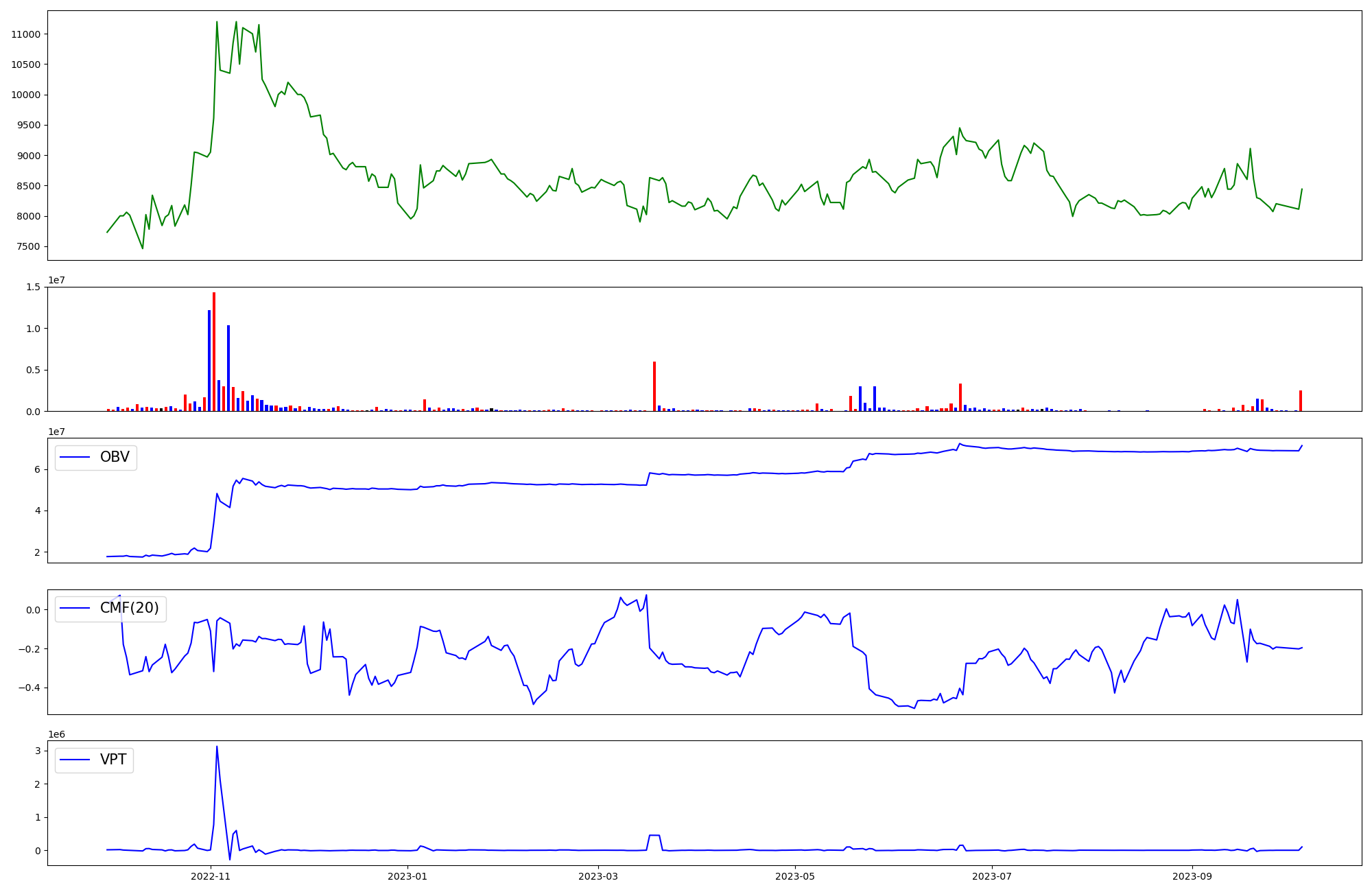Click the tallest red volume bar

[214, 351]
